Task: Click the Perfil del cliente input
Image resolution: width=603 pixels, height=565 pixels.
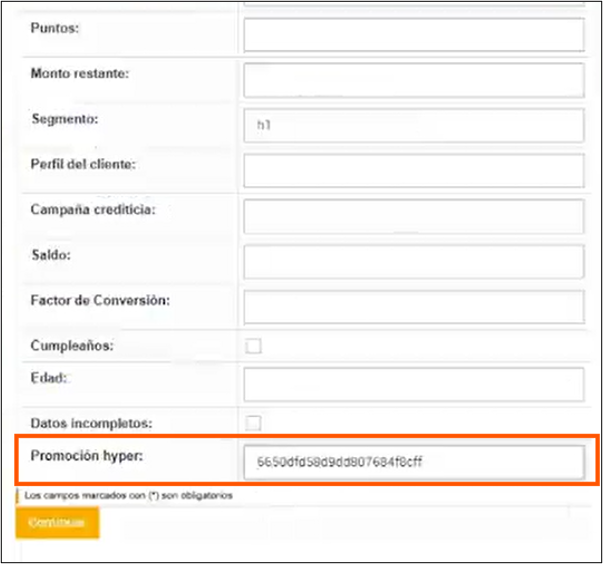Action: pos(413,170)
